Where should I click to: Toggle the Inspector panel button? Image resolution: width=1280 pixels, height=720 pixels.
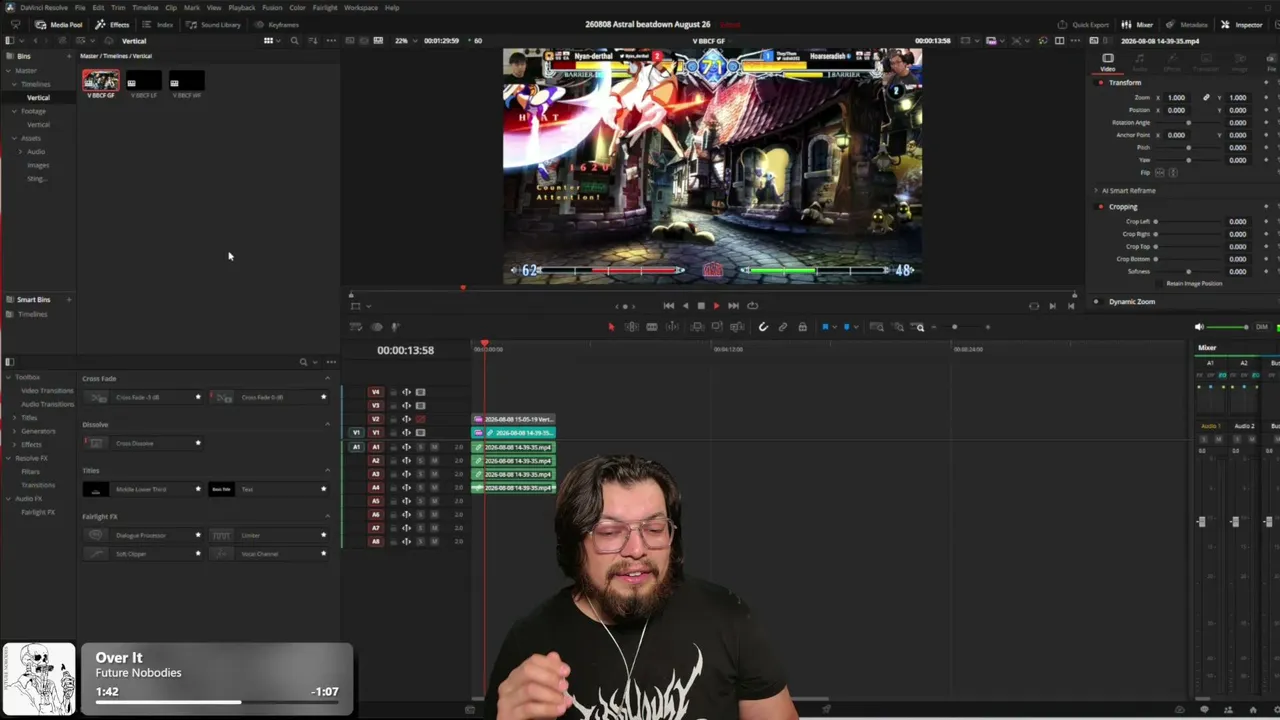1242,24
